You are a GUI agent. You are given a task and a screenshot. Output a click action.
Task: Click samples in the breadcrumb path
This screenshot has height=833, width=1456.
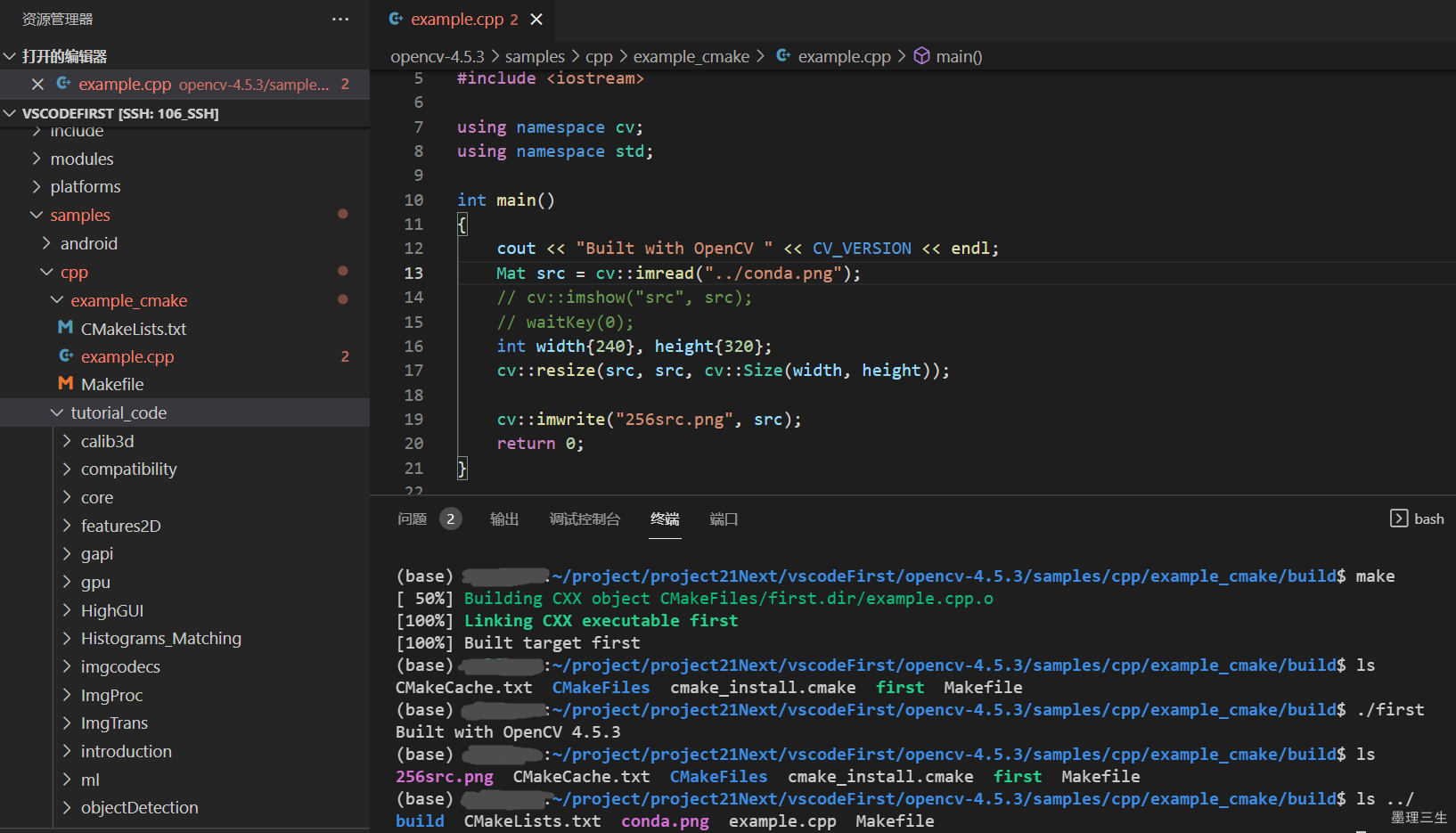tap(535, 56)
